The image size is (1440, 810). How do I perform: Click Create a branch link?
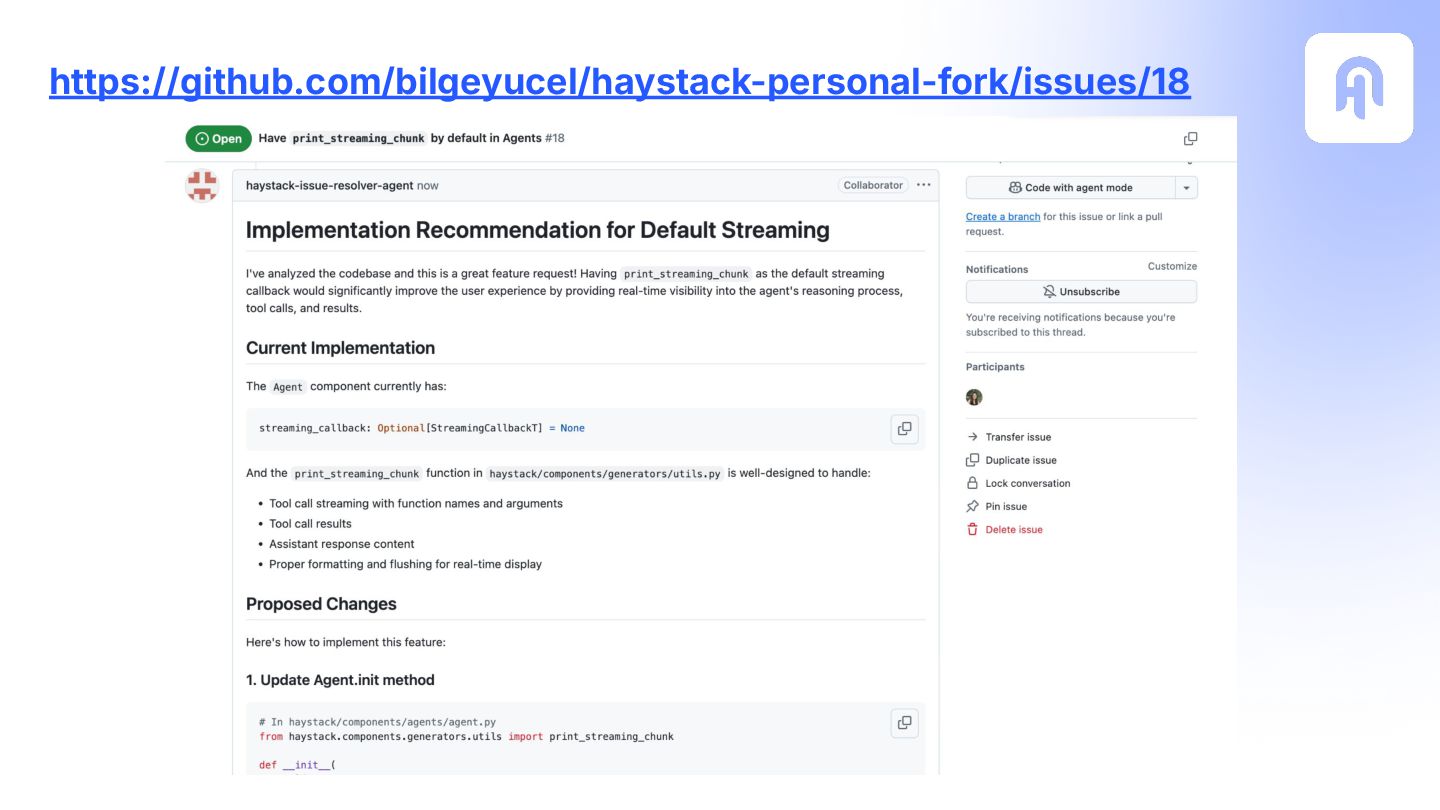pyautogui.click(x=1002, y=217)
